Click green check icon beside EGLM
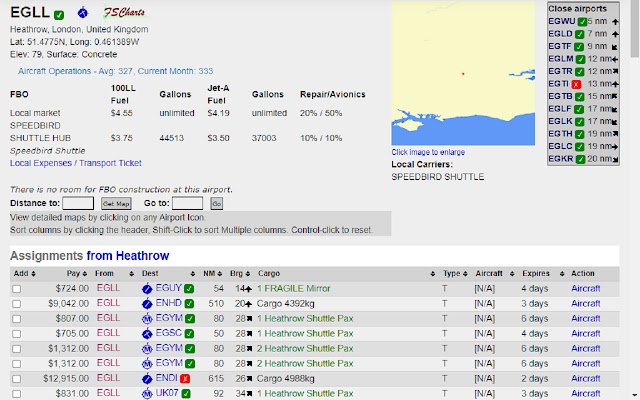Viewport: 640px width, 400px height. (x=580, y=59)
